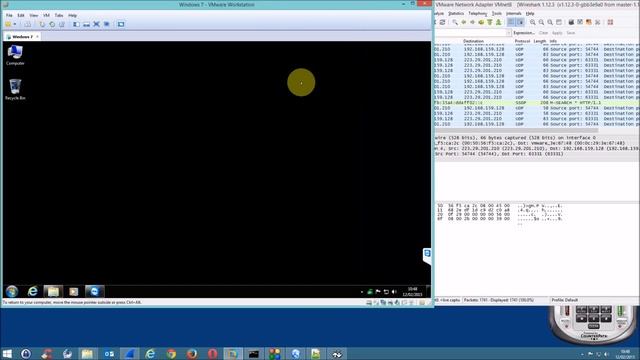Click the Wireshark find packet magnifier icon
Viewport: 640px width, 360px height.
point(455,22)
